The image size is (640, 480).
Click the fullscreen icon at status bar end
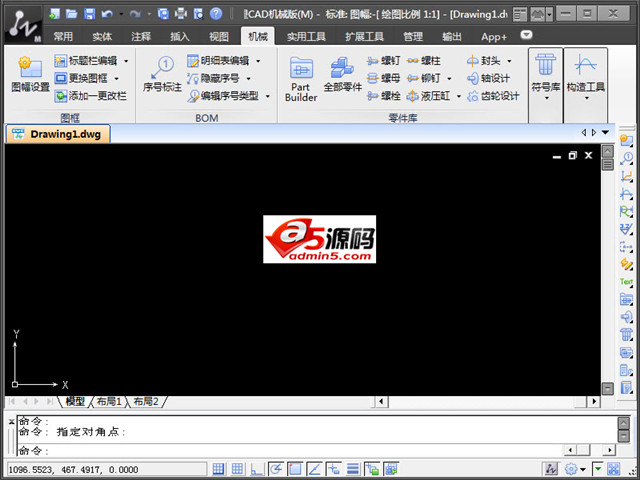[x=613, y=469]
